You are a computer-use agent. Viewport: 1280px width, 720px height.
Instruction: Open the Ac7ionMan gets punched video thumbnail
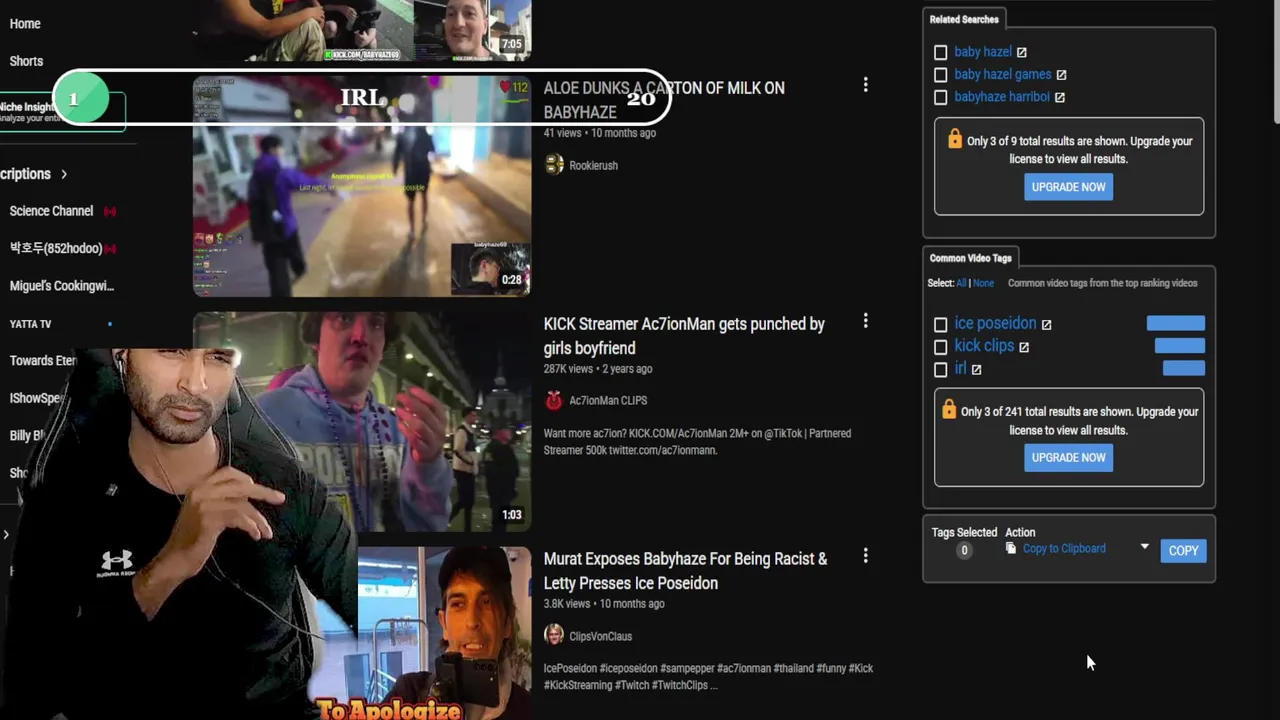[x=362, y=421]
